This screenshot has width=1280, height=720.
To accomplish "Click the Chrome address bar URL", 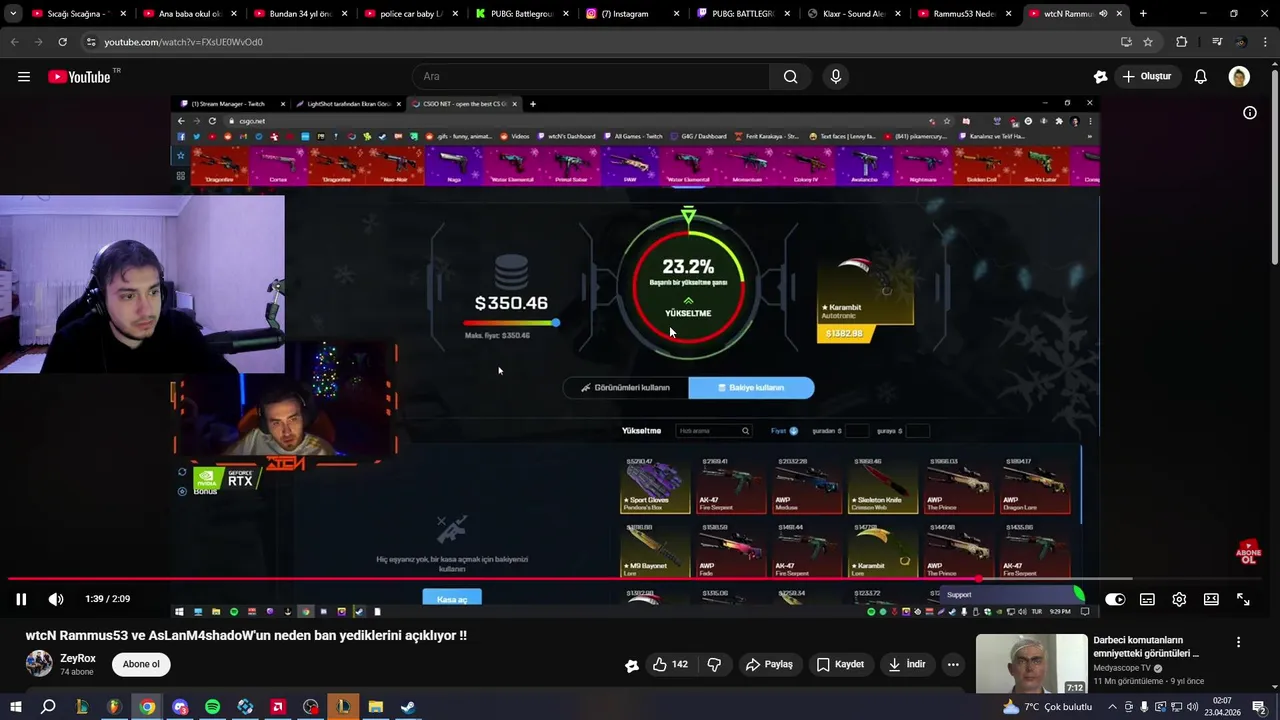I will tap(183, 42).
